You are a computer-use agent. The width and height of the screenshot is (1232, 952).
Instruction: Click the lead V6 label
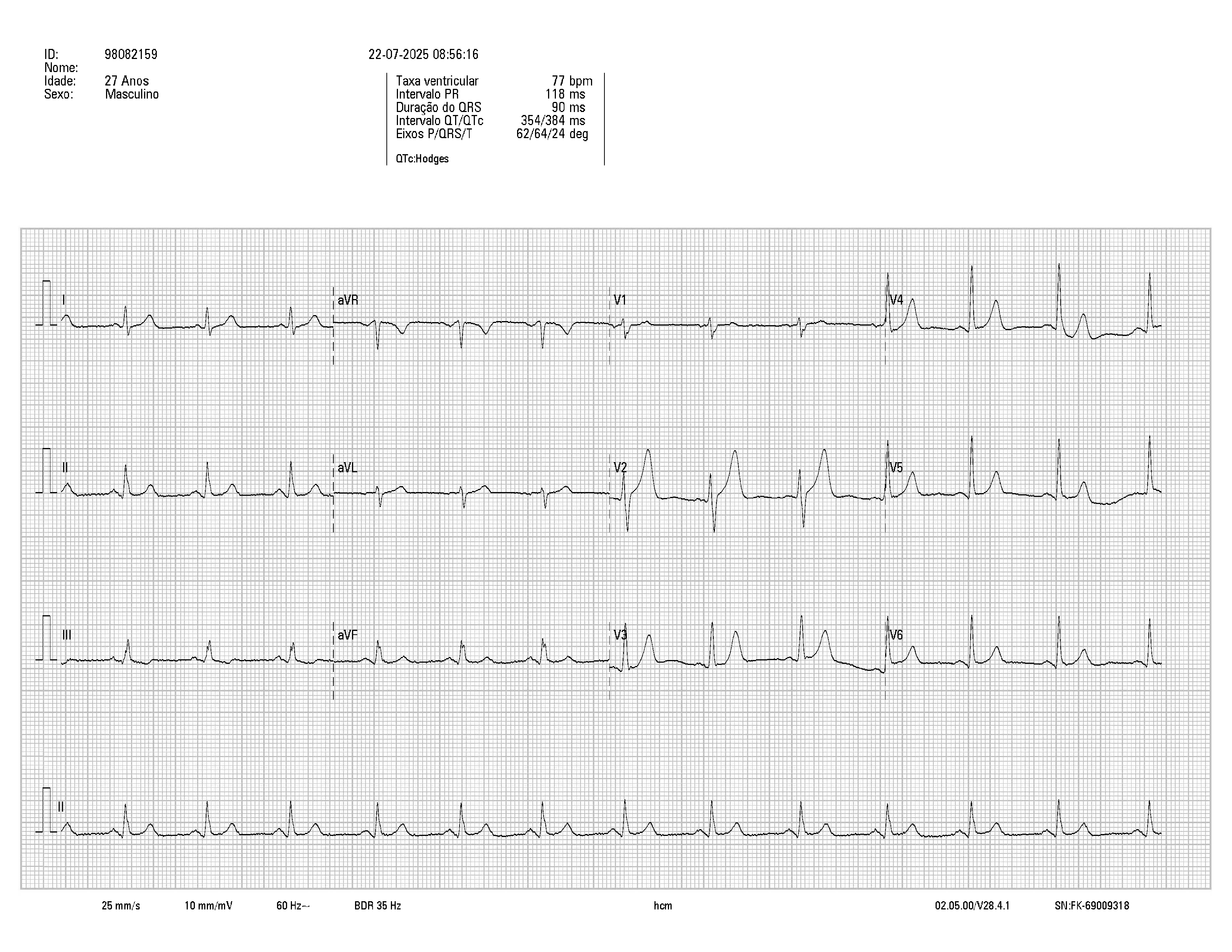tap(896, 635)
